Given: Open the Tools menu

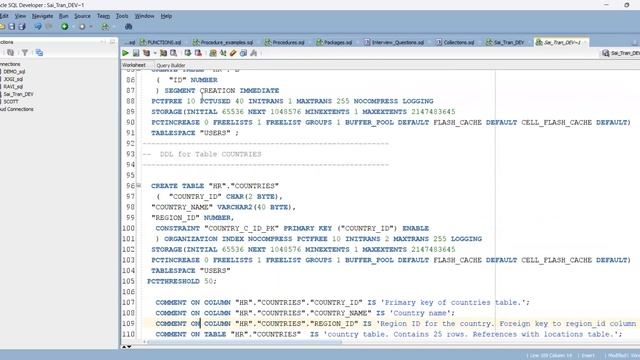Looking at the screenshot, I should (122, 16).
